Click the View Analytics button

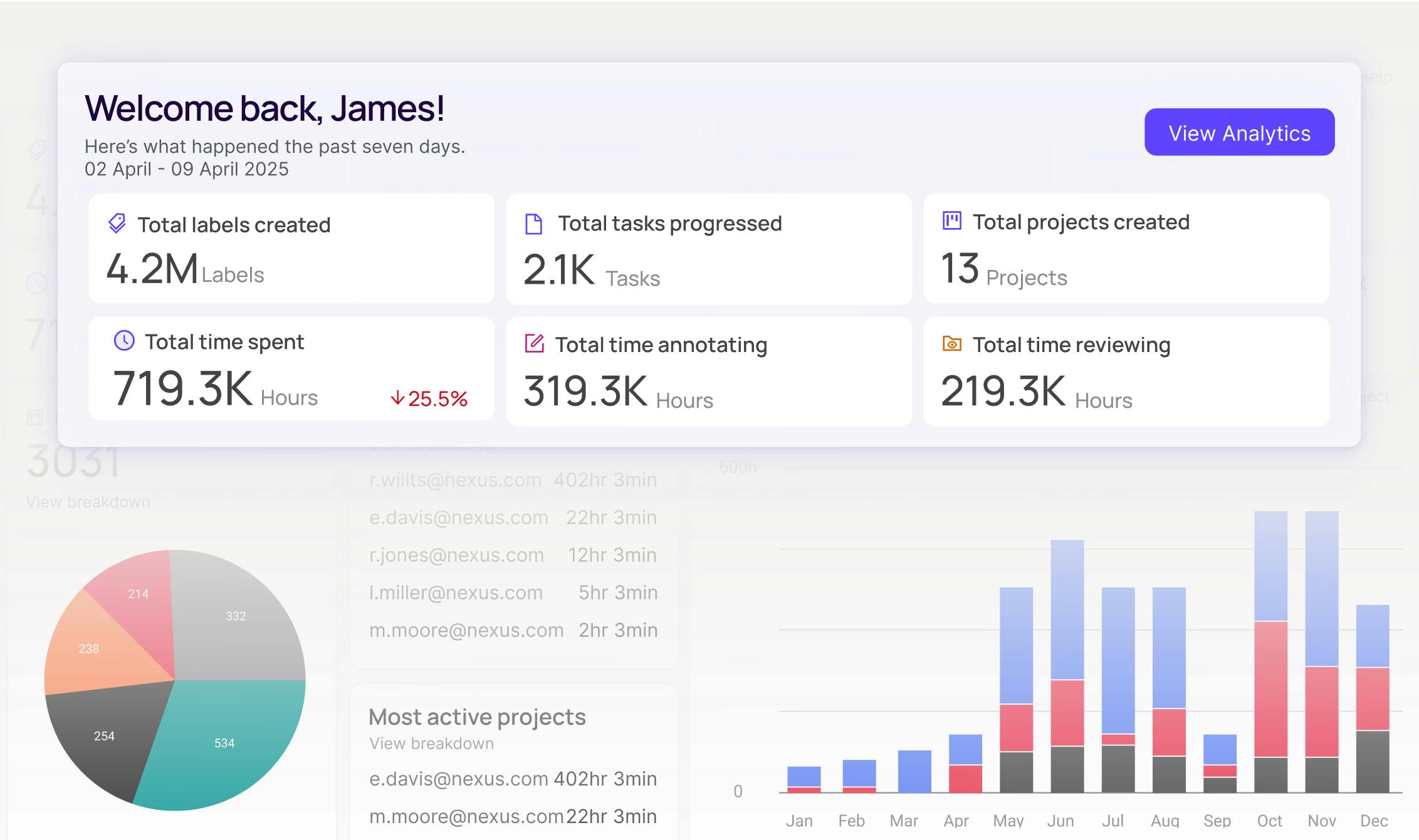point(1238,132)
